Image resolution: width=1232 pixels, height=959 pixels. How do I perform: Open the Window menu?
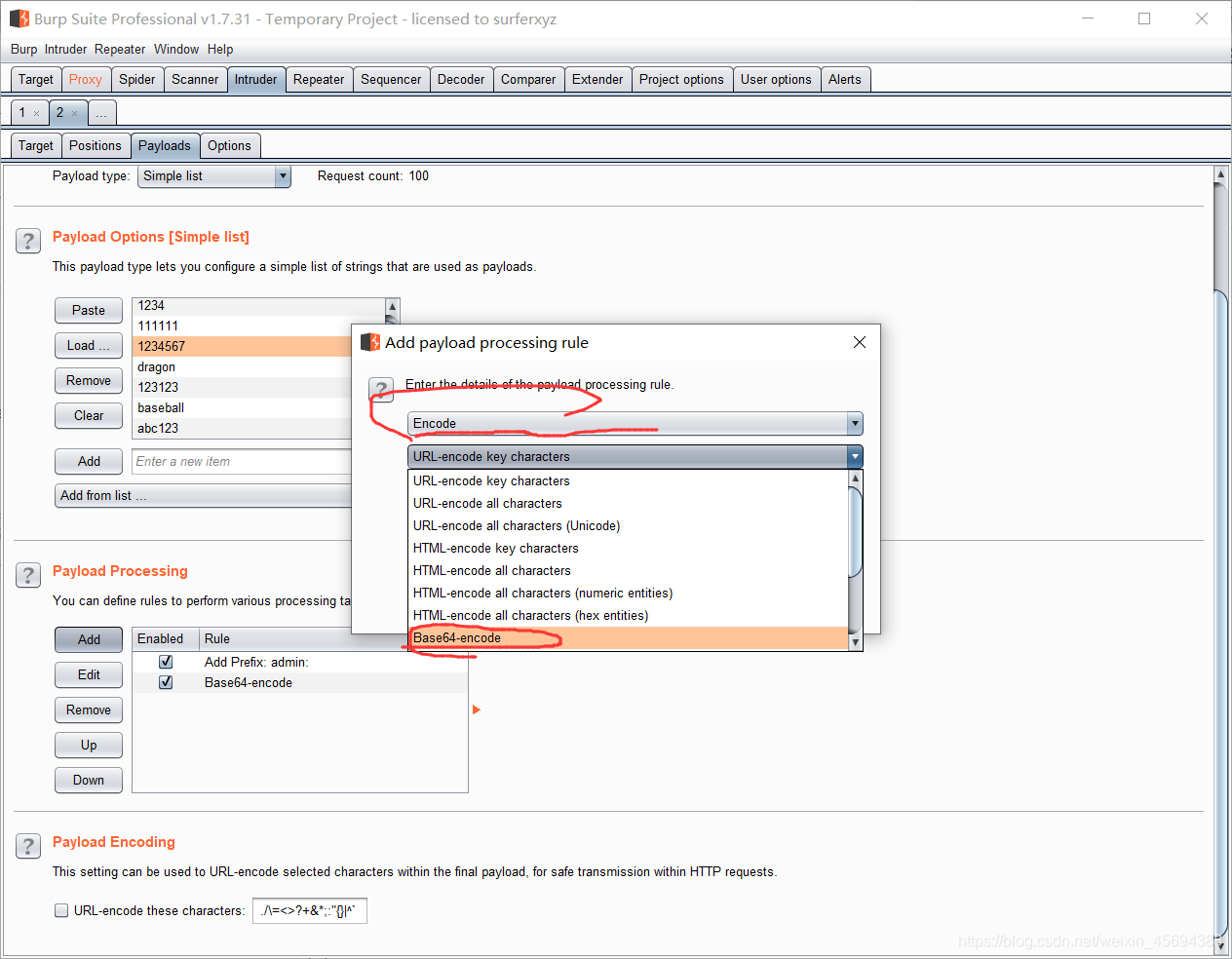point(176,49)
